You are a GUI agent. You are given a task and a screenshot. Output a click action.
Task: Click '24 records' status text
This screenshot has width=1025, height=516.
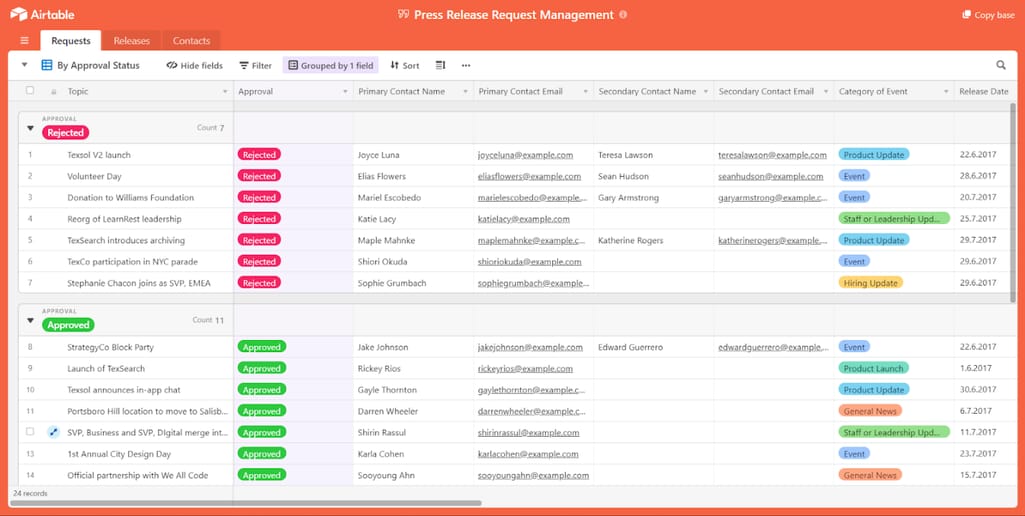click(x=30, y=493)
